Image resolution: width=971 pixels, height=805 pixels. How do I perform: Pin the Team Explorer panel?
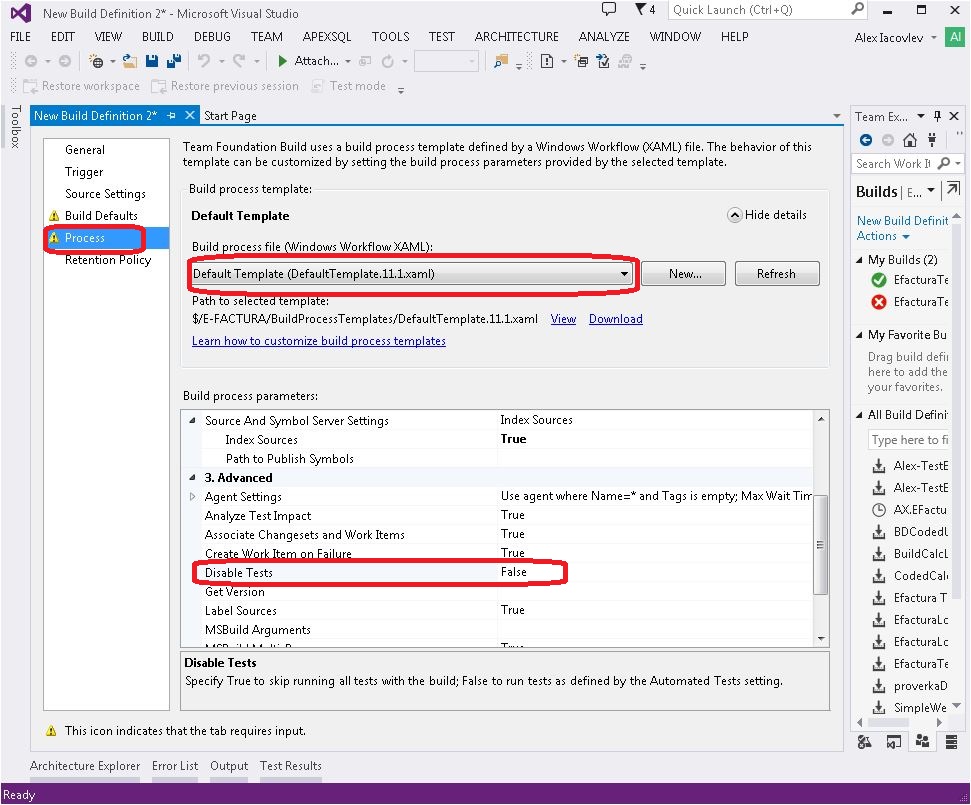pos(938,116)
